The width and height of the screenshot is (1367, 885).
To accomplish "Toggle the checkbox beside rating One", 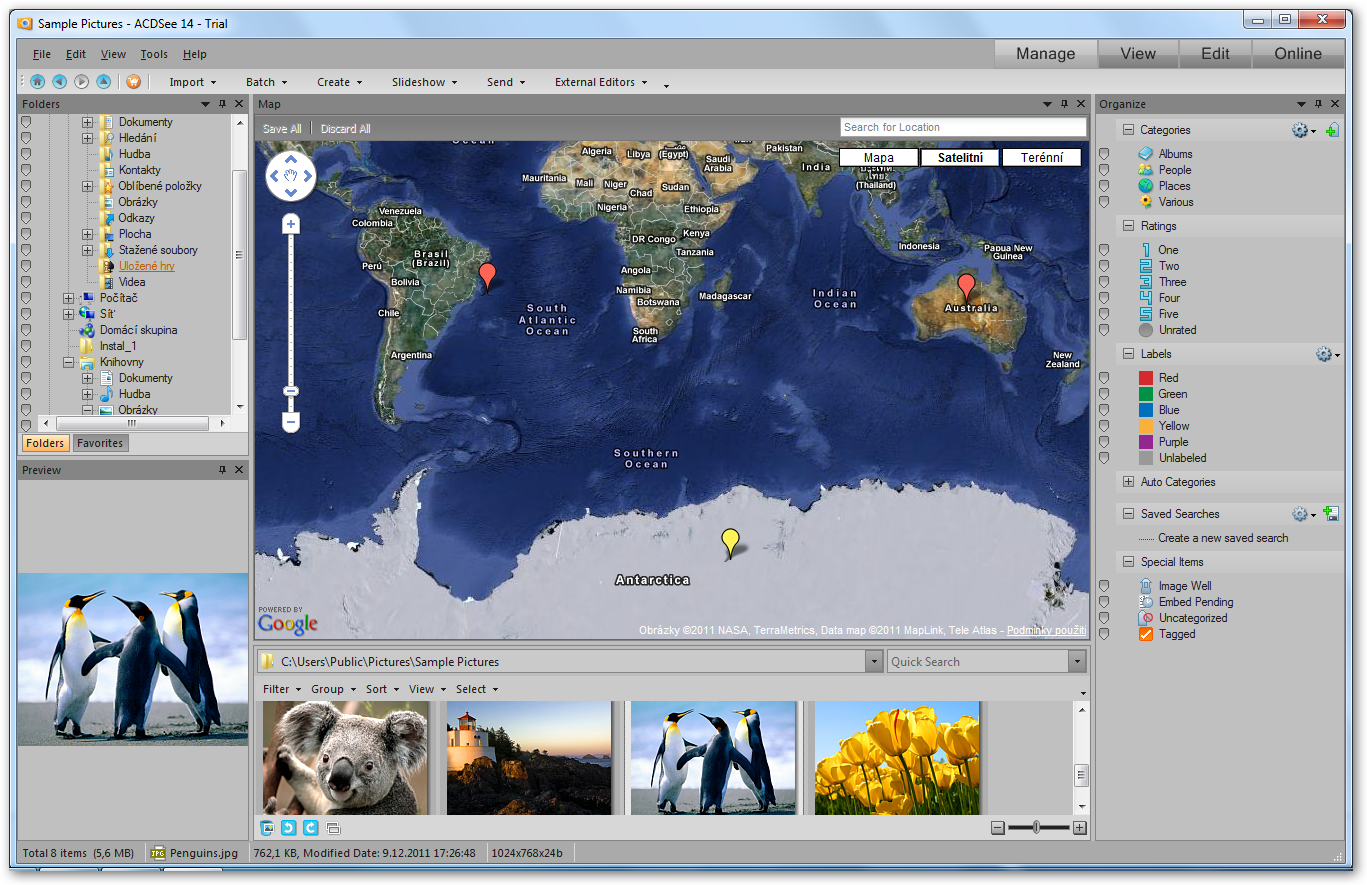I will (x=1104, y=250).
